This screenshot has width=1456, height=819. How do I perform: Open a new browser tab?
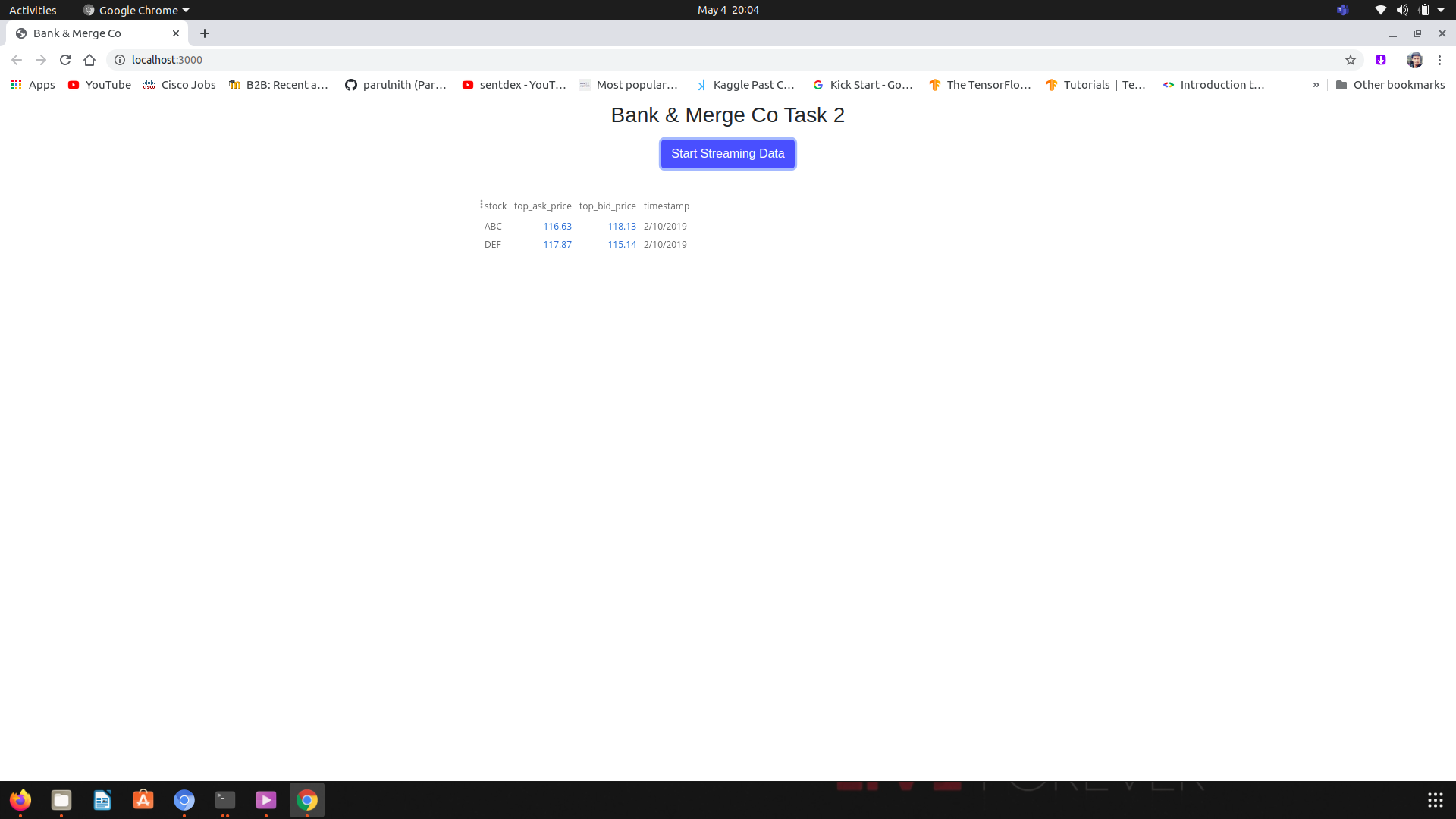[x=205, y=33]
